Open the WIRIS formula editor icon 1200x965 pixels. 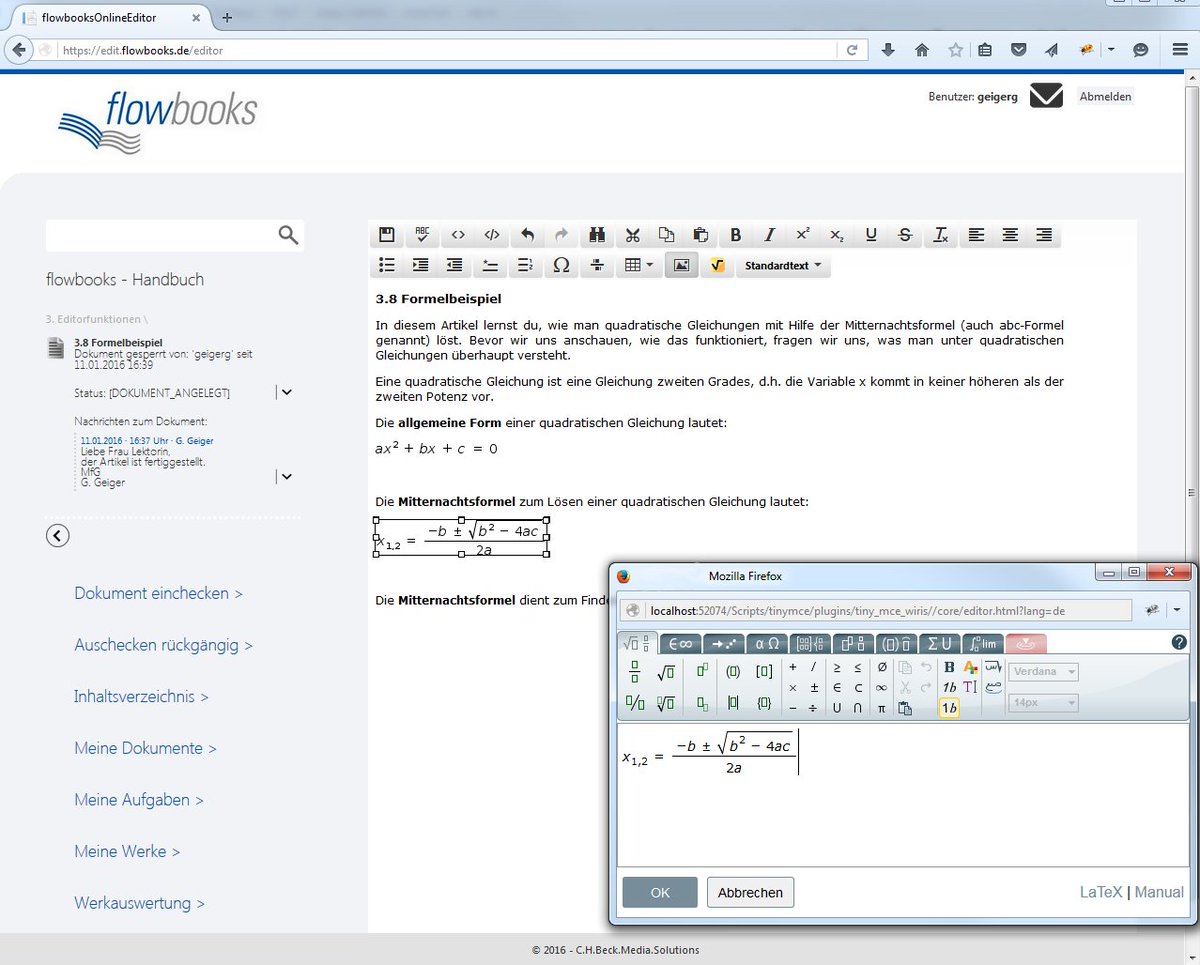(716, 265)
